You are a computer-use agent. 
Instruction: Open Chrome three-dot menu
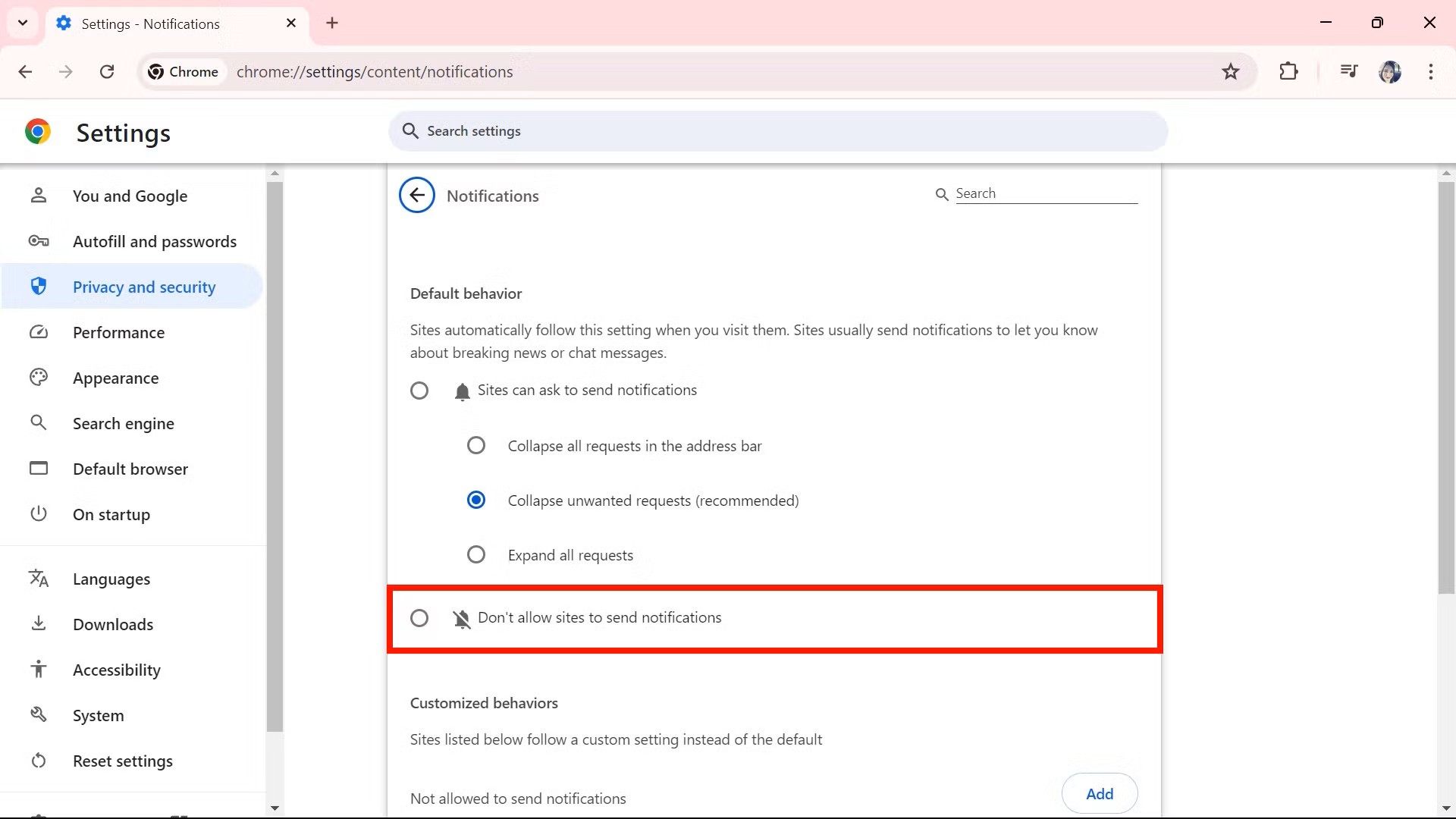(1430, 71)
